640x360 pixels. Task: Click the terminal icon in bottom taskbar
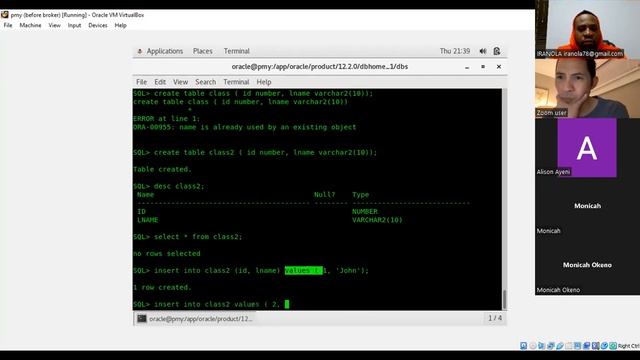coord(142,319)
